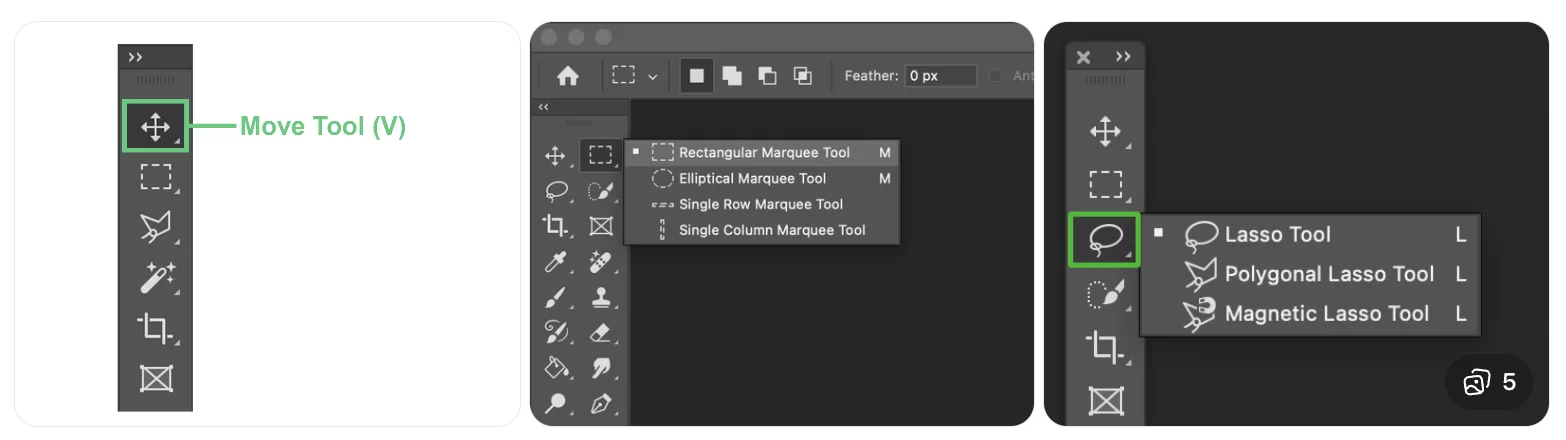Choose Elliptical Marquee Tool from the flyout

(x=752, y=179)
